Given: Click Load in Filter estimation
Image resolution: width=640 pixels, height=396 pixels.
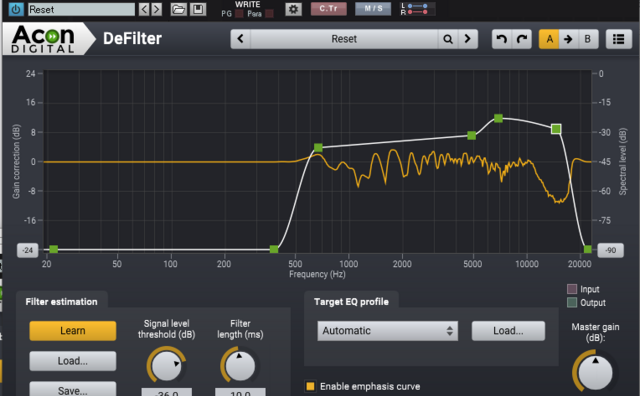Looking at the screenshot, I should point(73,361).
